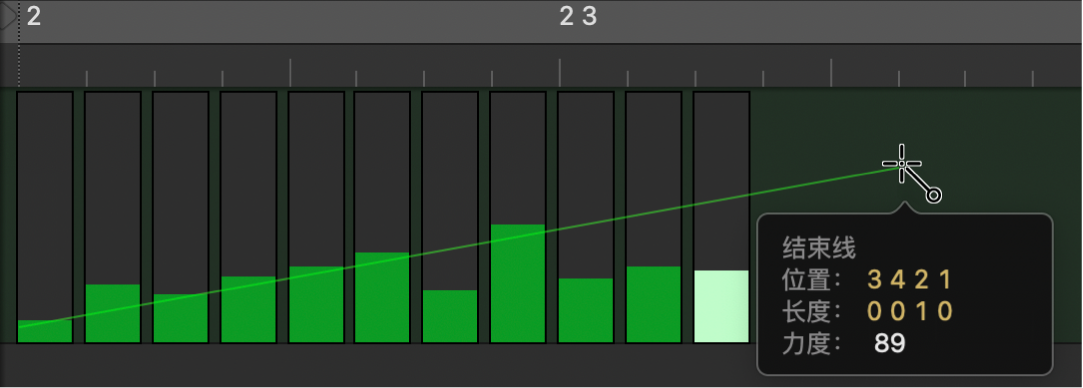Click the length value 0 0 1 0
The image size is (1083, 388).
(x=910, y=311)
